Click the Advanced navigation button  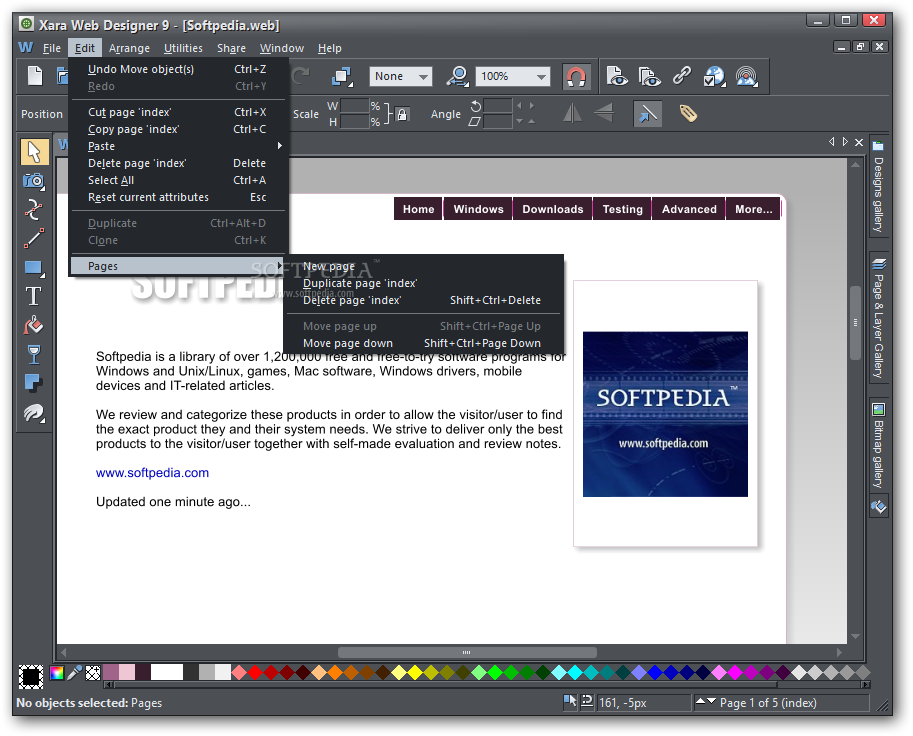[689, 209]
